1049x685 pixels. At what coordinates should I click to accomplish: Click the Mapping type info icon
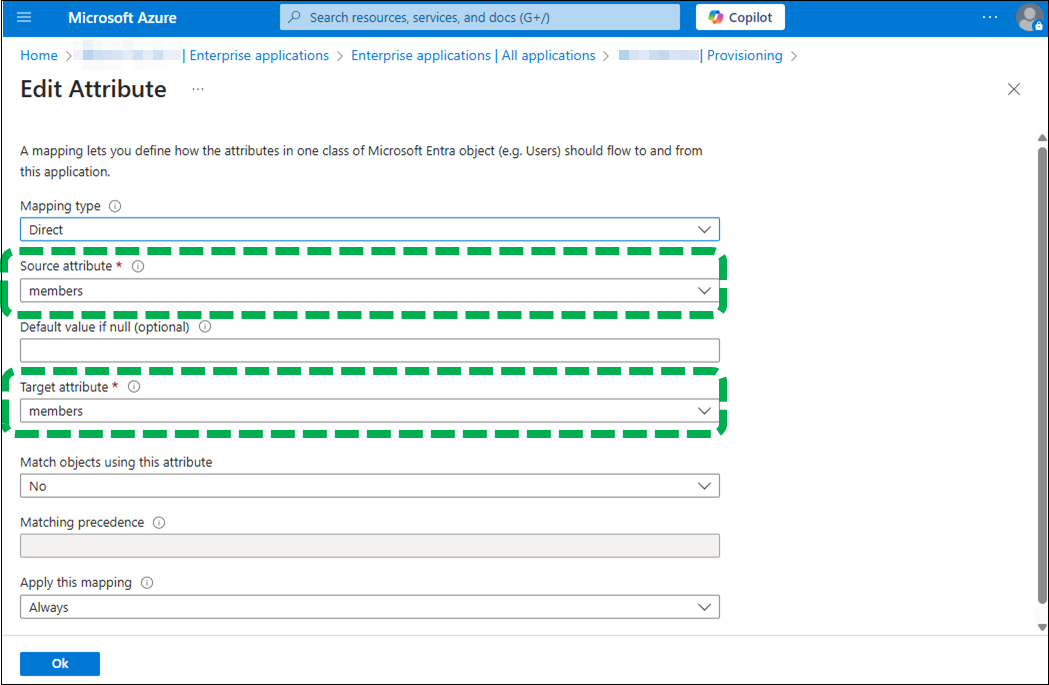[x=115, y=206]
